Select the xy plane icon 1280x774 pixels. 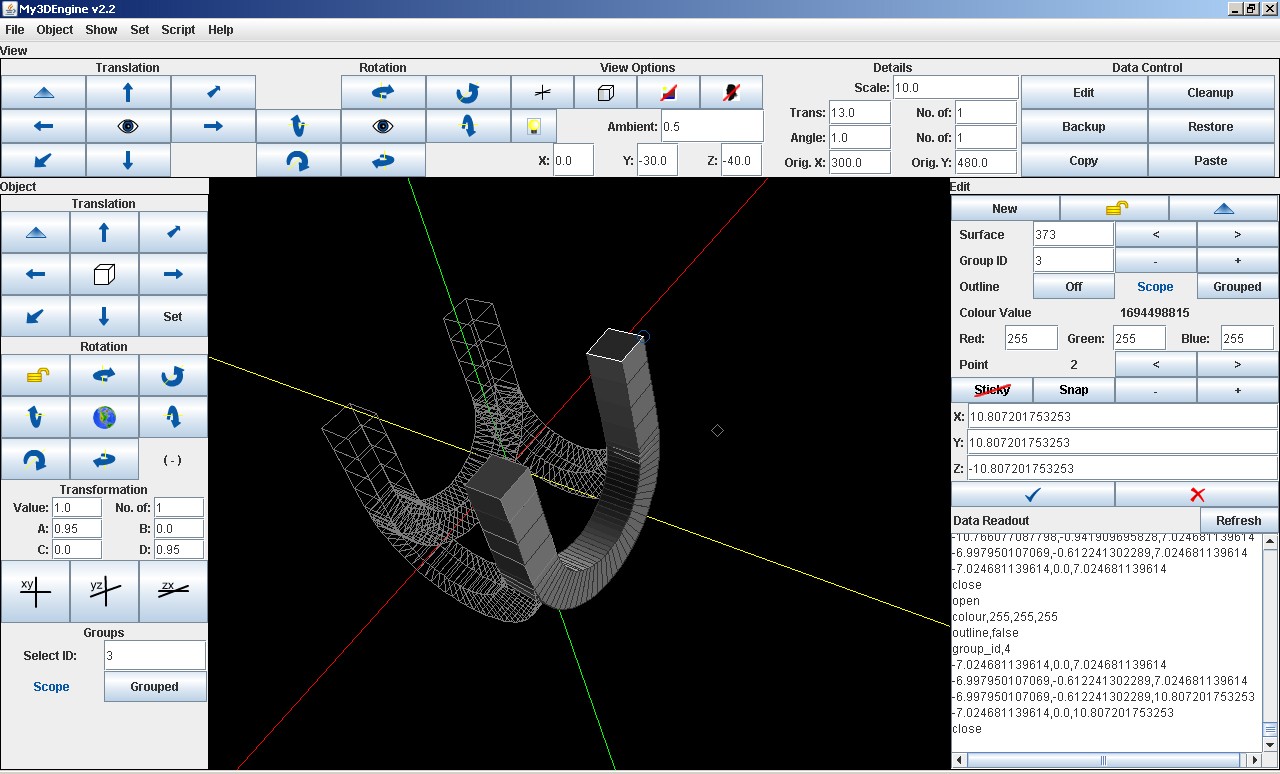[35, 591]
